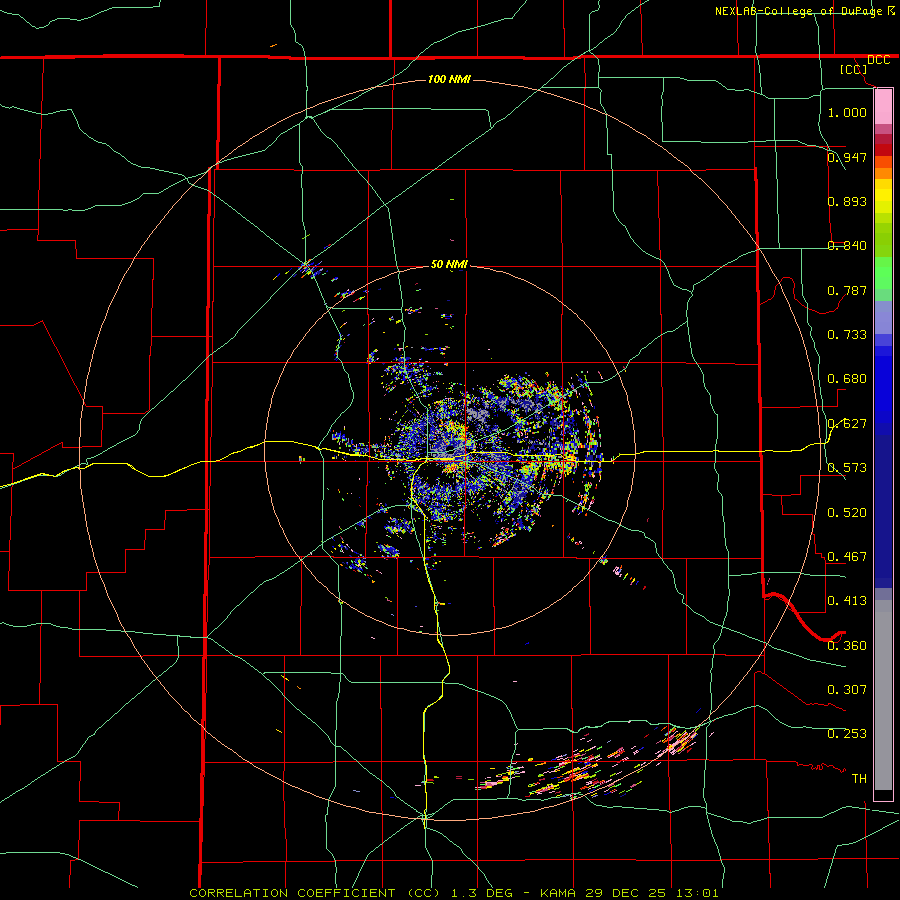This screenshot has height=900, width=900.
Task: Click the 0.840 legend value
Action: pyautogui.click(x=847, y=246)
